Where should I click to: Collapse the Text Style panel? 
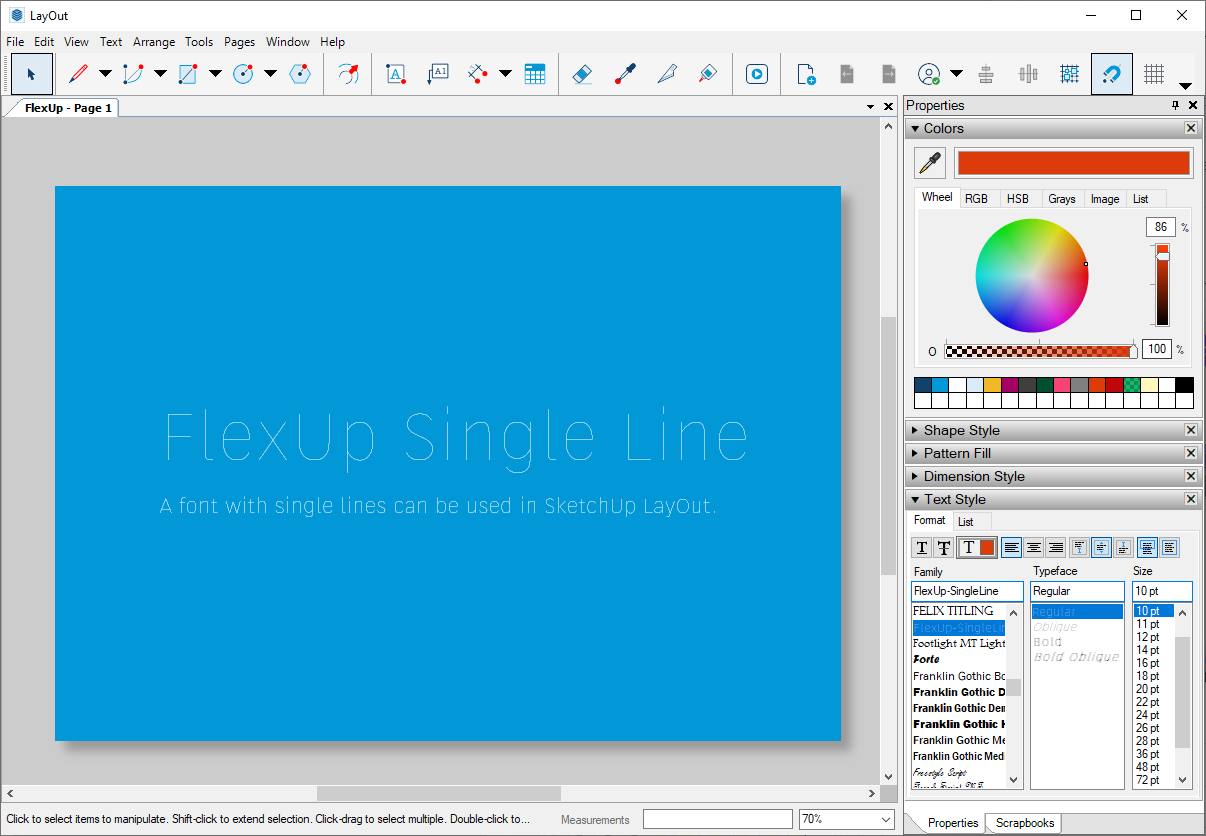[x=915, y=500]
